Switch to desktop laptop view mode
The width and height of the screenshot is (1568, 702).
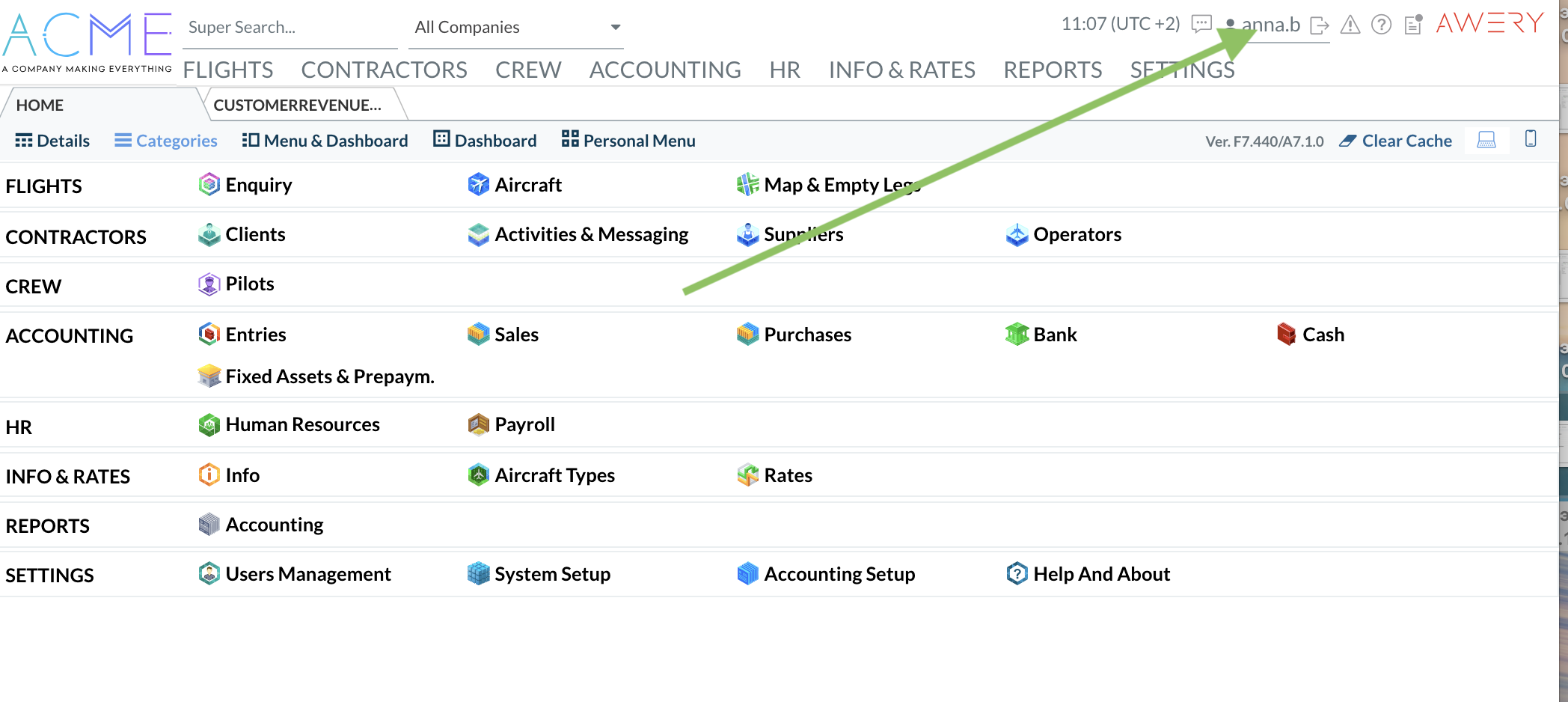[x=1486, y=140]
